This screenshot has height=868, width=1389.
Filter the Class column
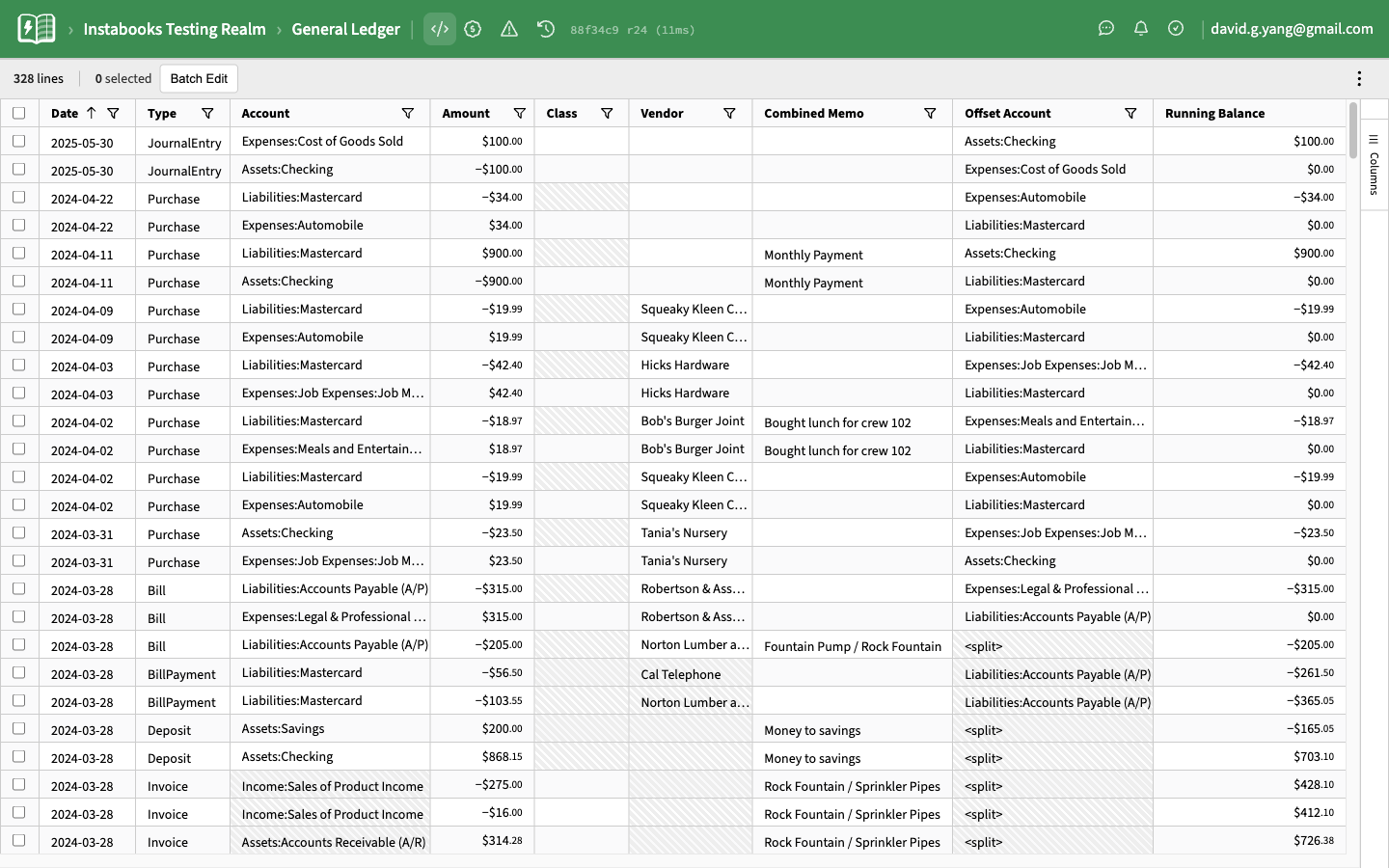[x=607, y=113]
